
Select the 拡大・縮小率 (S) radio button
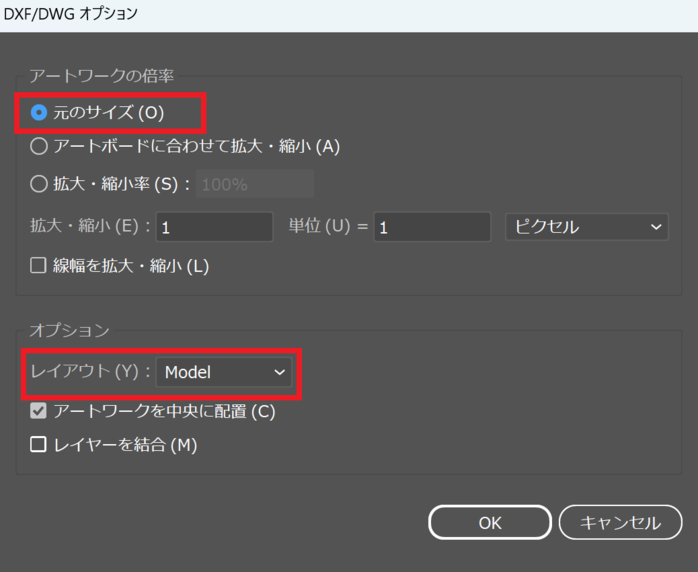tap(39, 184)
